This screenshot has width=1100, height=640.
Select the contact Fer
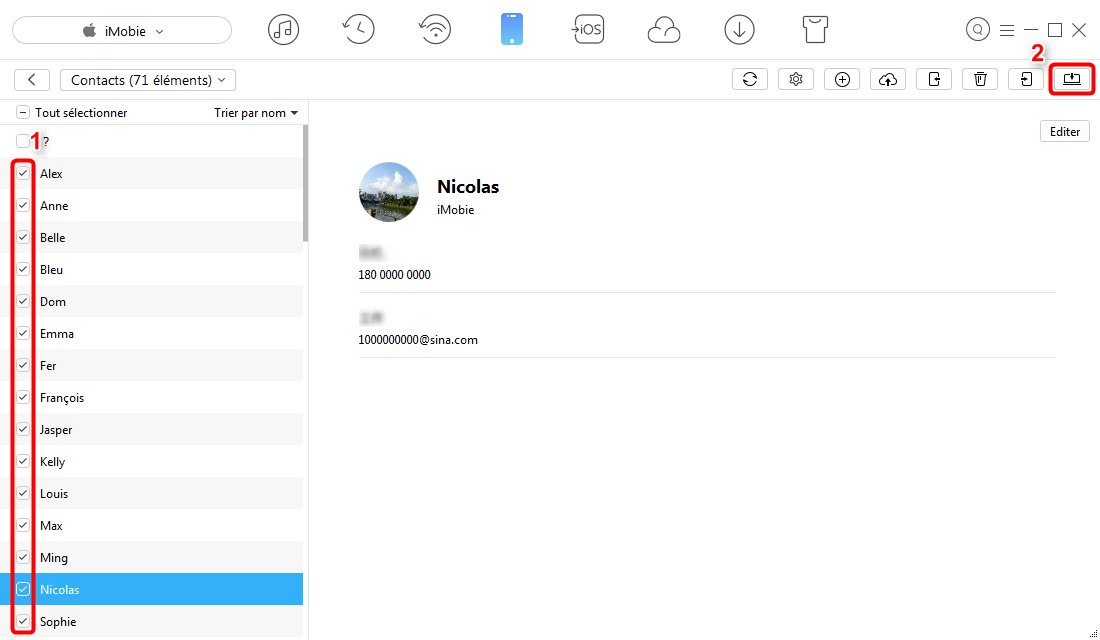click(x=152, y=366)
